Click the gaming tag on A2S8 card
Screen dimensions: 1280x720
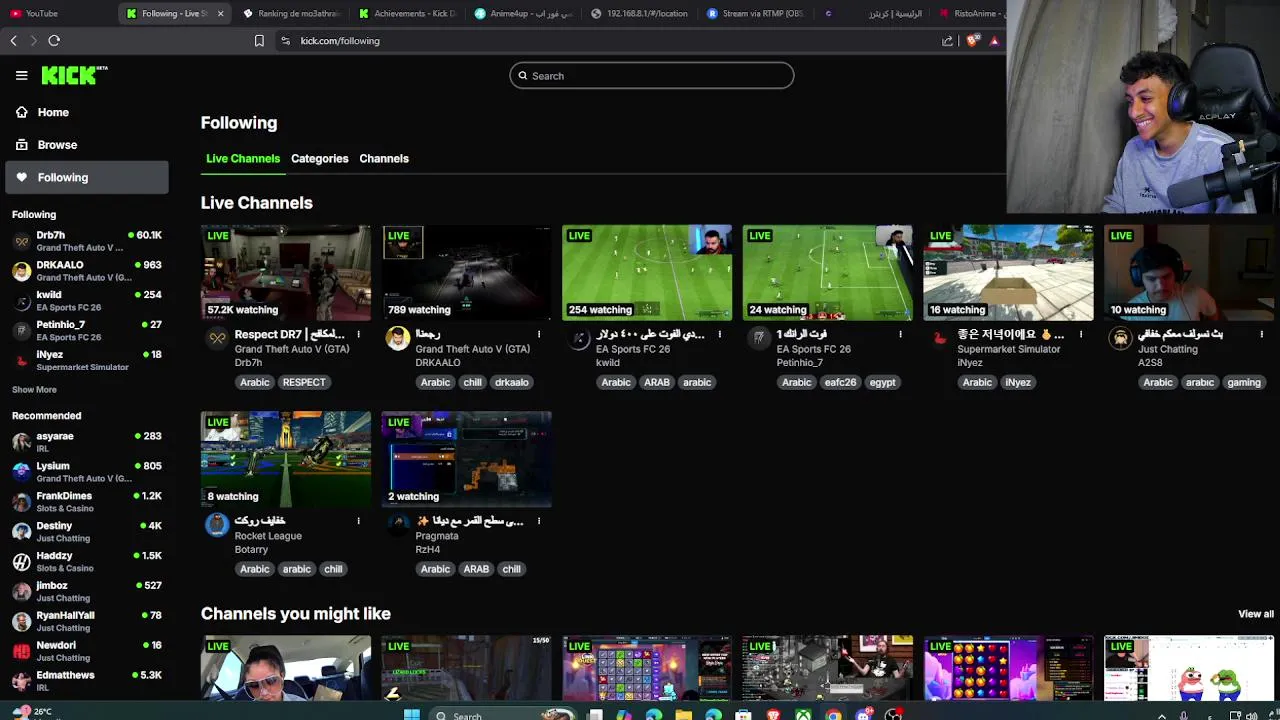click(1244, 382)
